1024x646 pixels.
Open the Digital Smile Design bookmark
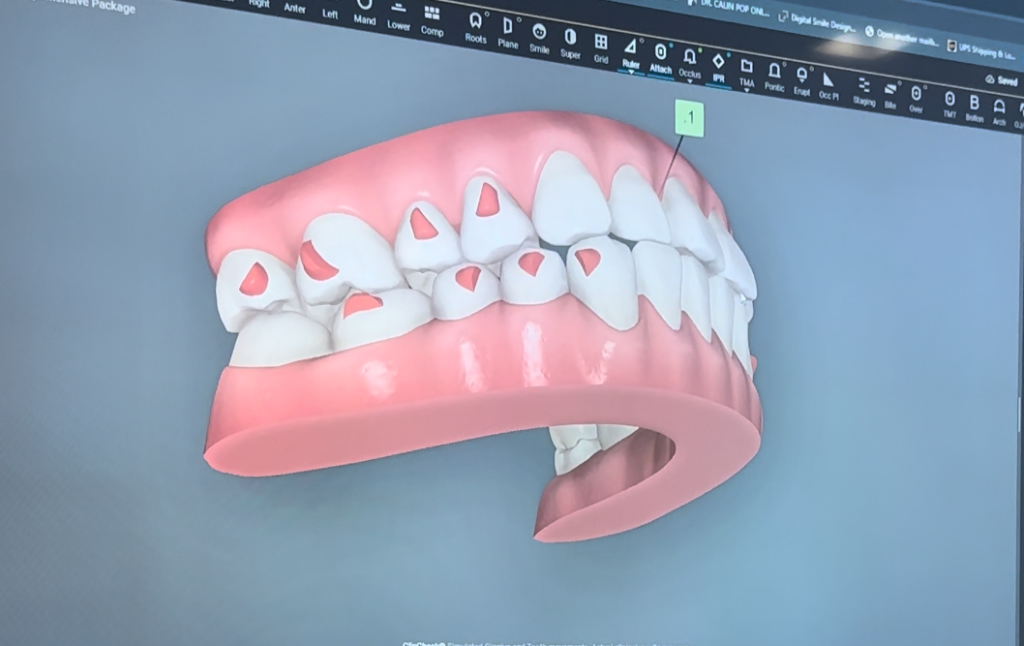click(x=816, y=23)
